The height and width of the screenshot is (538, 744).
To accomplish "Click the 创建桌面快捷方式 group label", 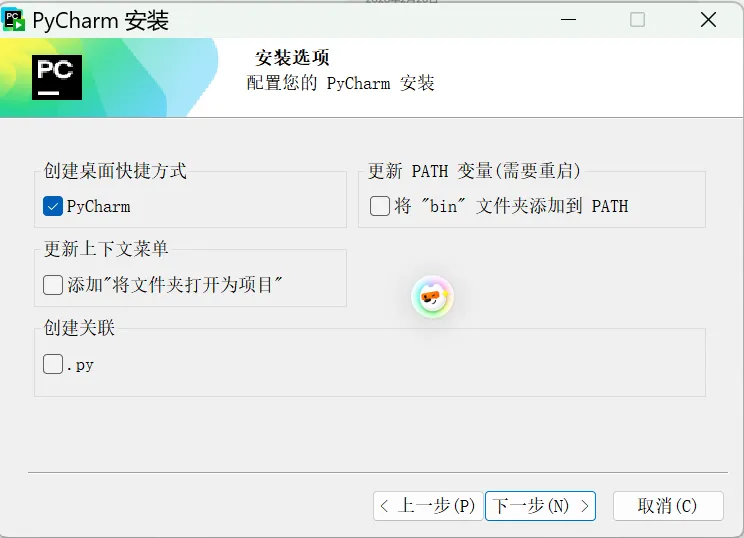I will pos(115,171).
